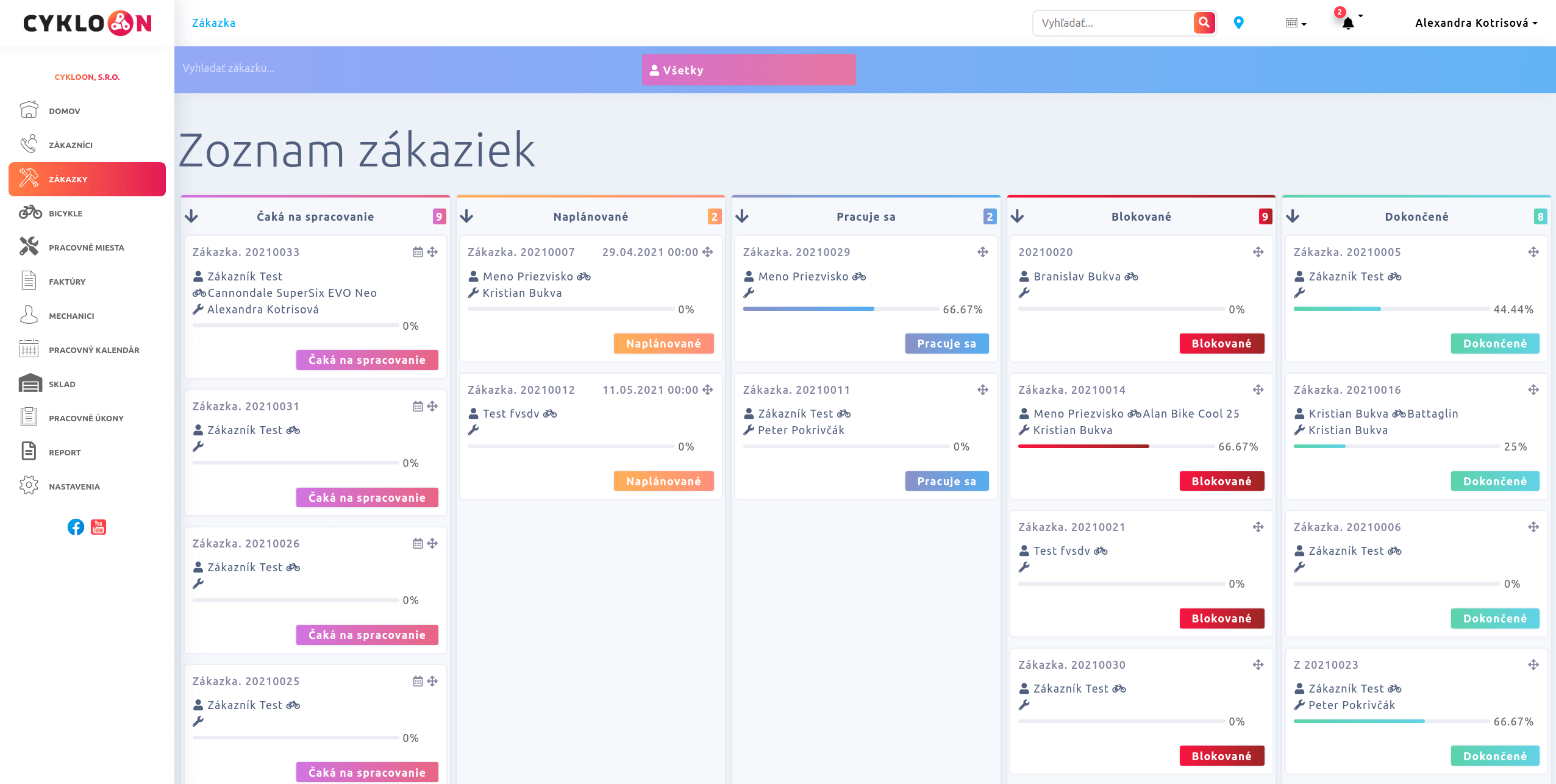
Task: Go to Domov in sidebar
Action: (x=87, y=111)
